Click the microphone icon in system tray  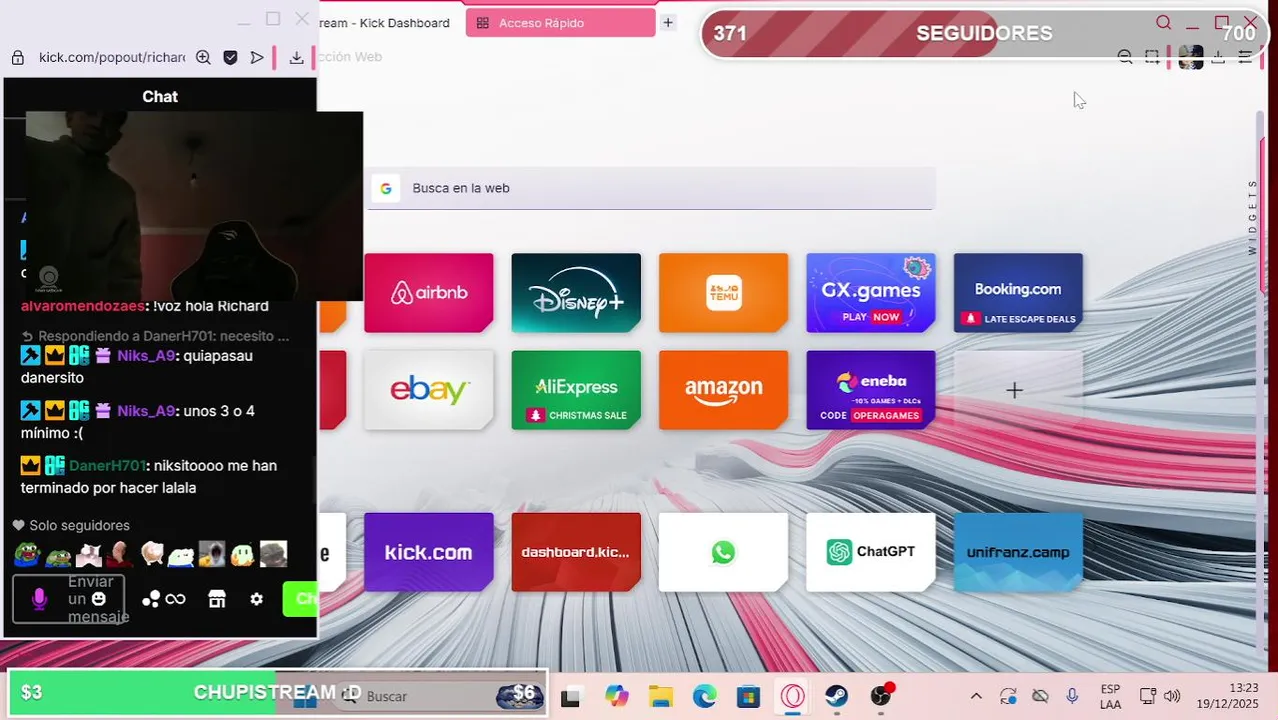tap(1072, 697)
